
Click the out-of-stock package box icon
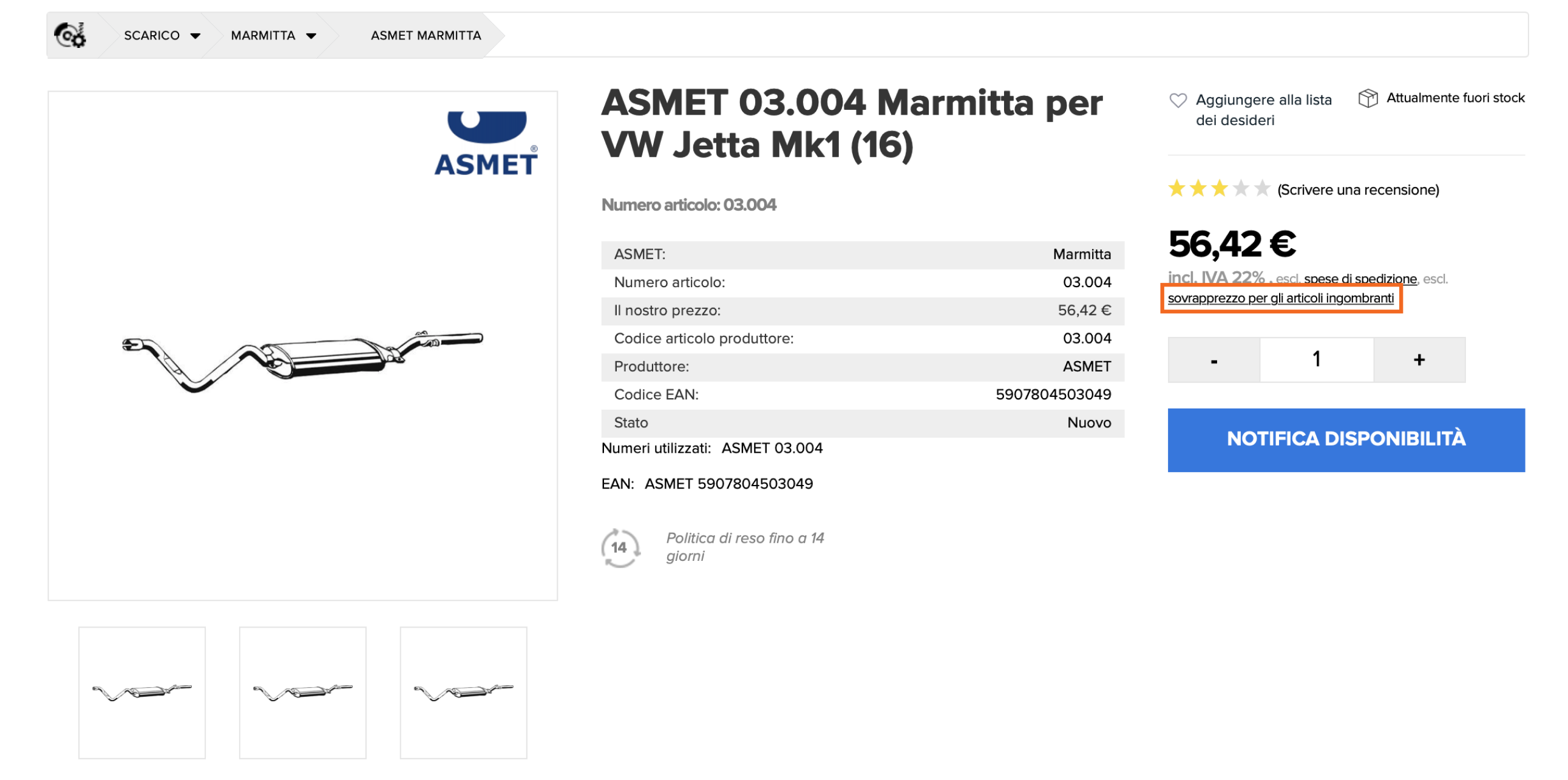point(1367,98)
